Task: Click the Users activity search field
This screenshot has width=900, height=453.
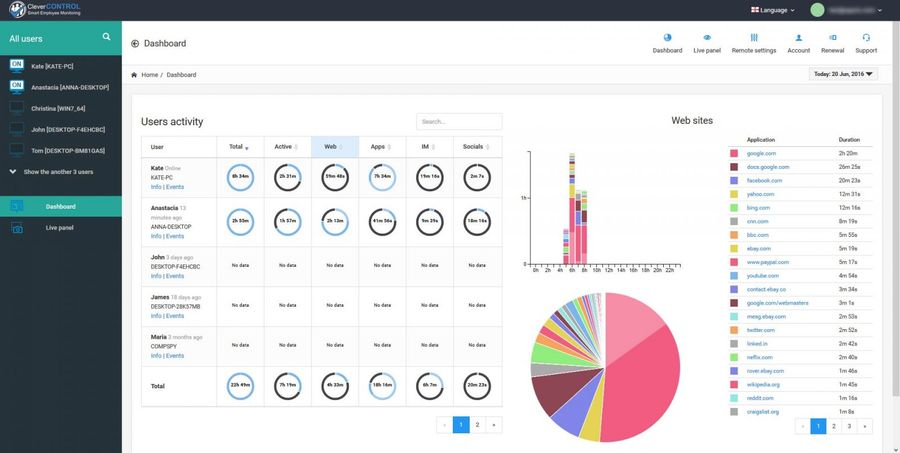Action: click(459, 122)
